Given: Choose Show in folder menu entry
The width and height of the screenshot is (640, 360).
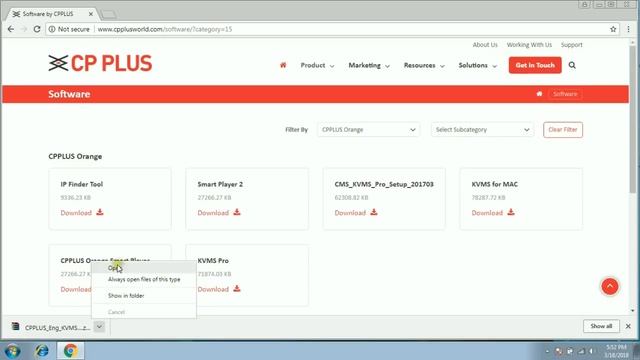Looking at the screenshot, I should click(x=144, y=296).
